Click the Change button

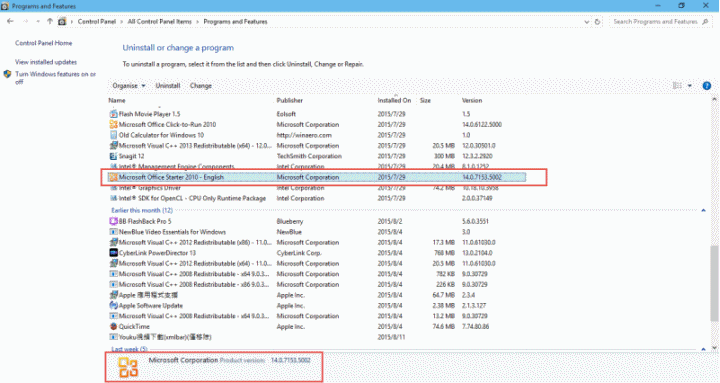tap(201, 86)
